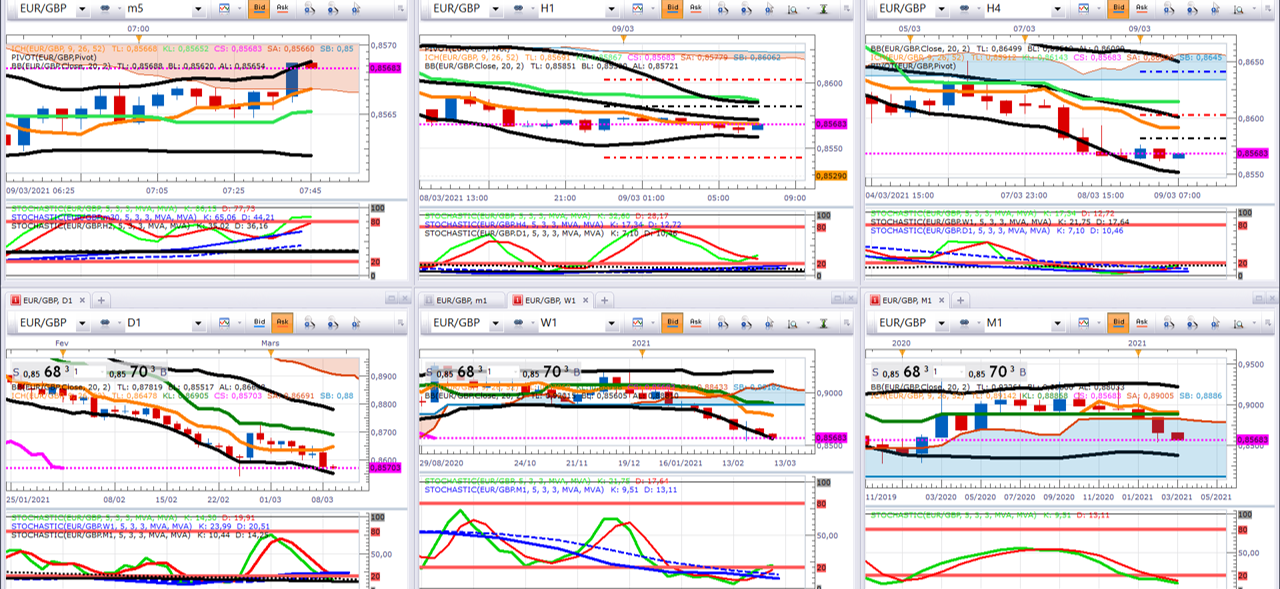
Task: Close the EUR/GBP, D1 tab
Action: (82, 300)
